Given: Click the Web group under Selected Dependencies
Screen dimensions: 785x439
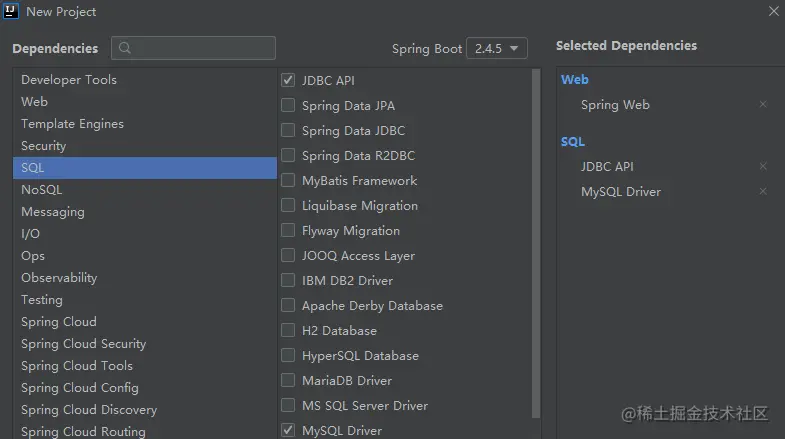Looking at the screenshot, I should (x=575, y=80).
